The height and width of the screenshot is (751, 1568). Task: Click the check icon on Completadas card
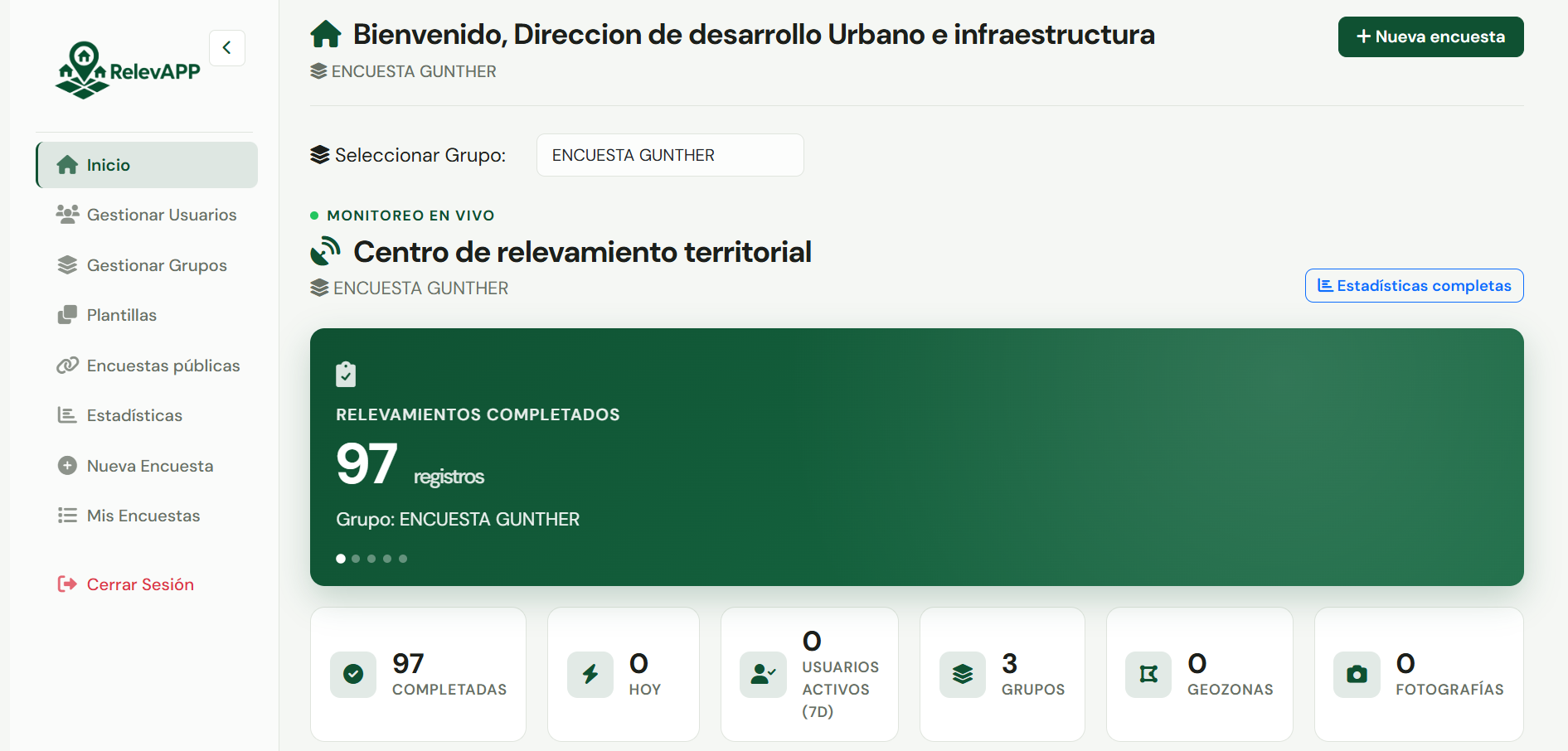353,675
